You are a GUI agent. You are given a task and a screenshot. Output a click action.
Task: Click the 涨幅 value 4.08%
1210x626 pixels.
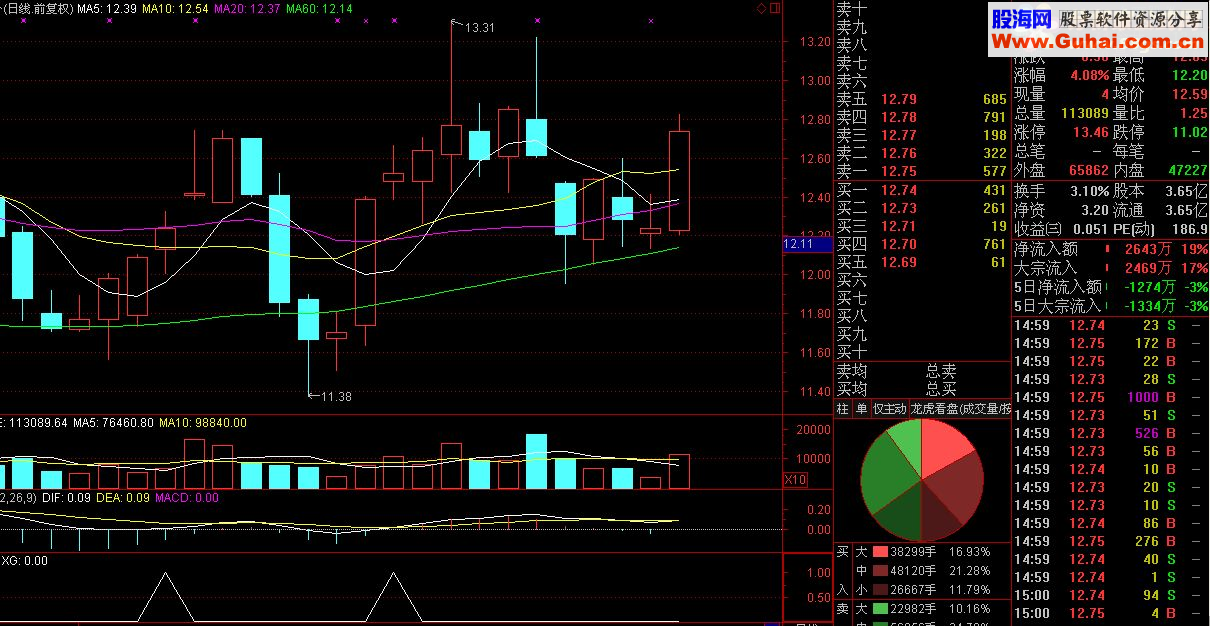point(1089,75)
